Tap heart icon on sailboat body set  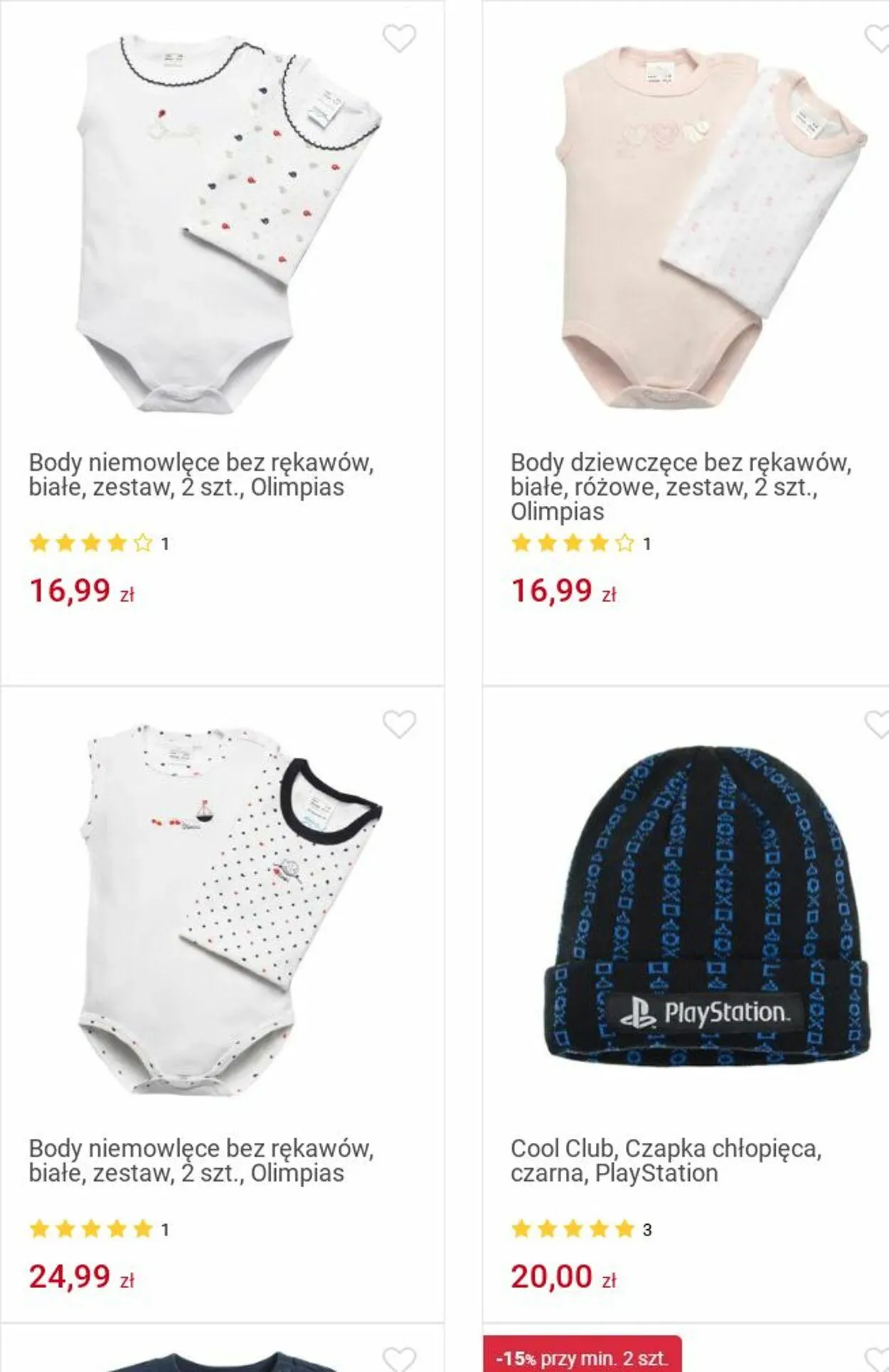pos(399,724)
